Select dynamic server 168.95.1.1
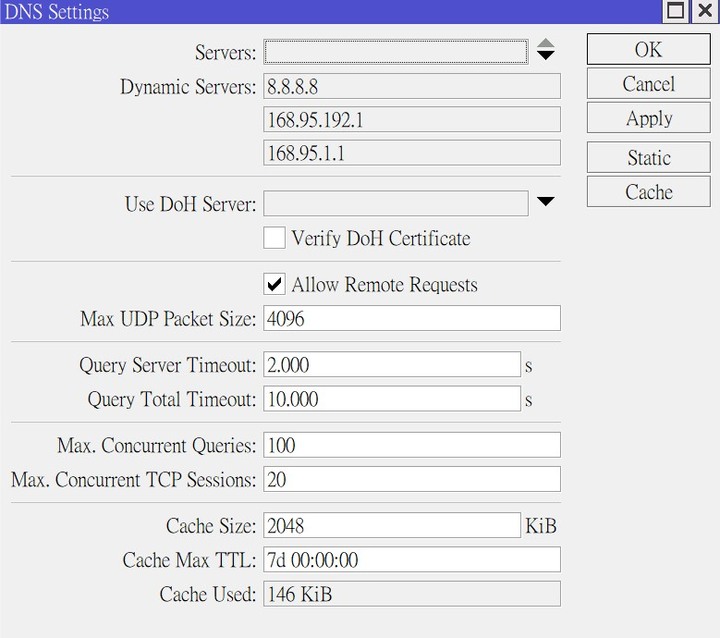The height and width of the screenshot is (638, 720). (x=412, y=153)
